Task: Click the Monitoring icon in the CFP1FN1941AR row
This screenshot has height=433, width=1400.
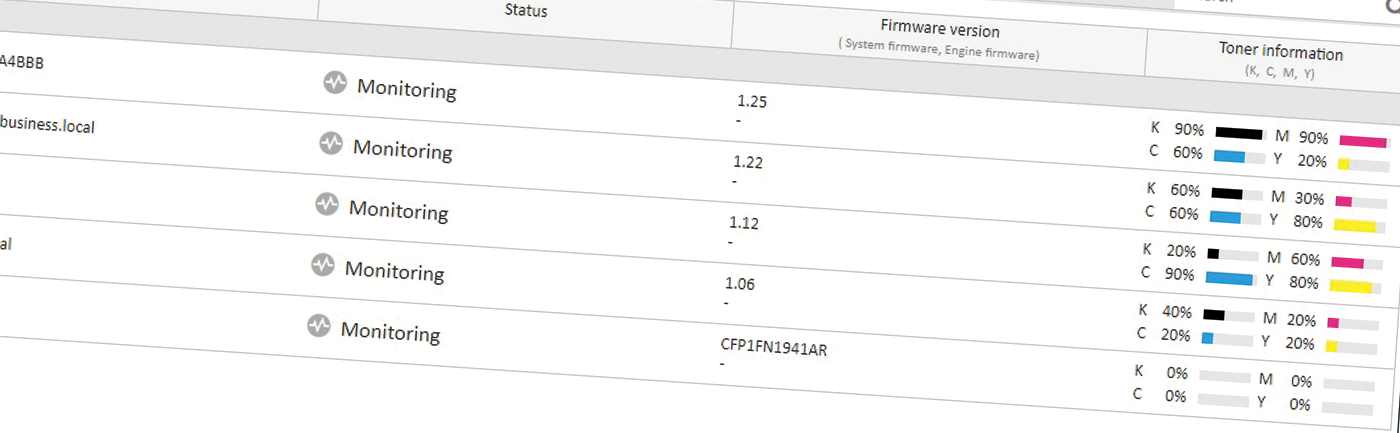Action: point(318,325)
